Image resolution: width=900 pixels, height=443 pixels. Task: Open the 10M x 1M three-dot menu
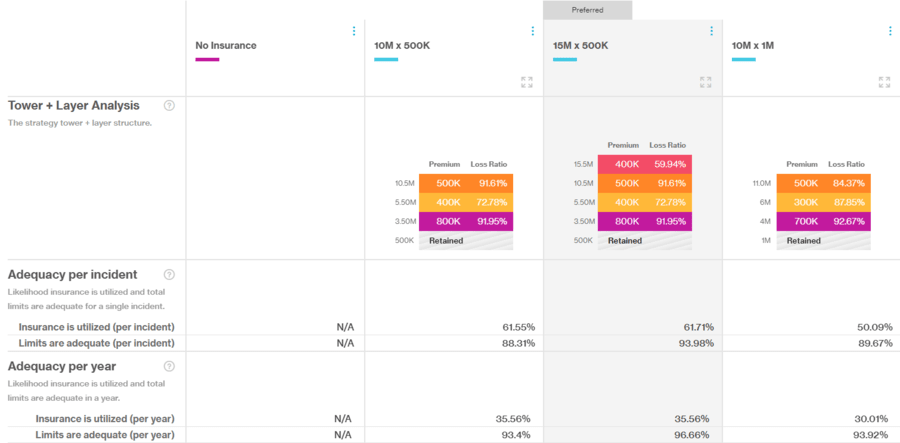(x=890, y=31)
